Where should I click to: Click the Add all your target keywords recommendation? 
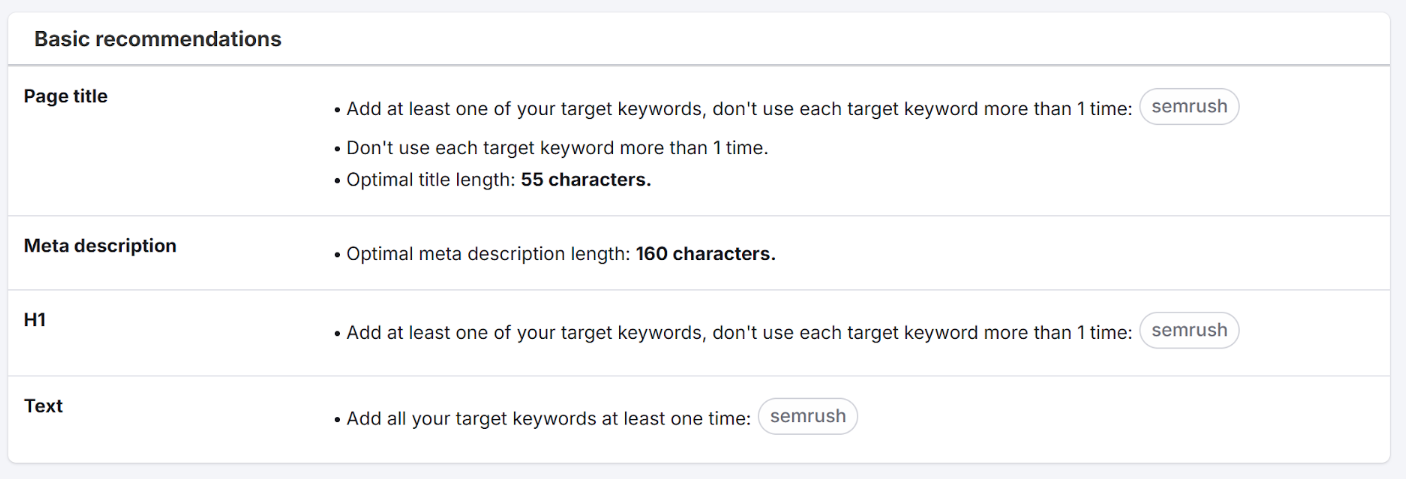(548, 419)
